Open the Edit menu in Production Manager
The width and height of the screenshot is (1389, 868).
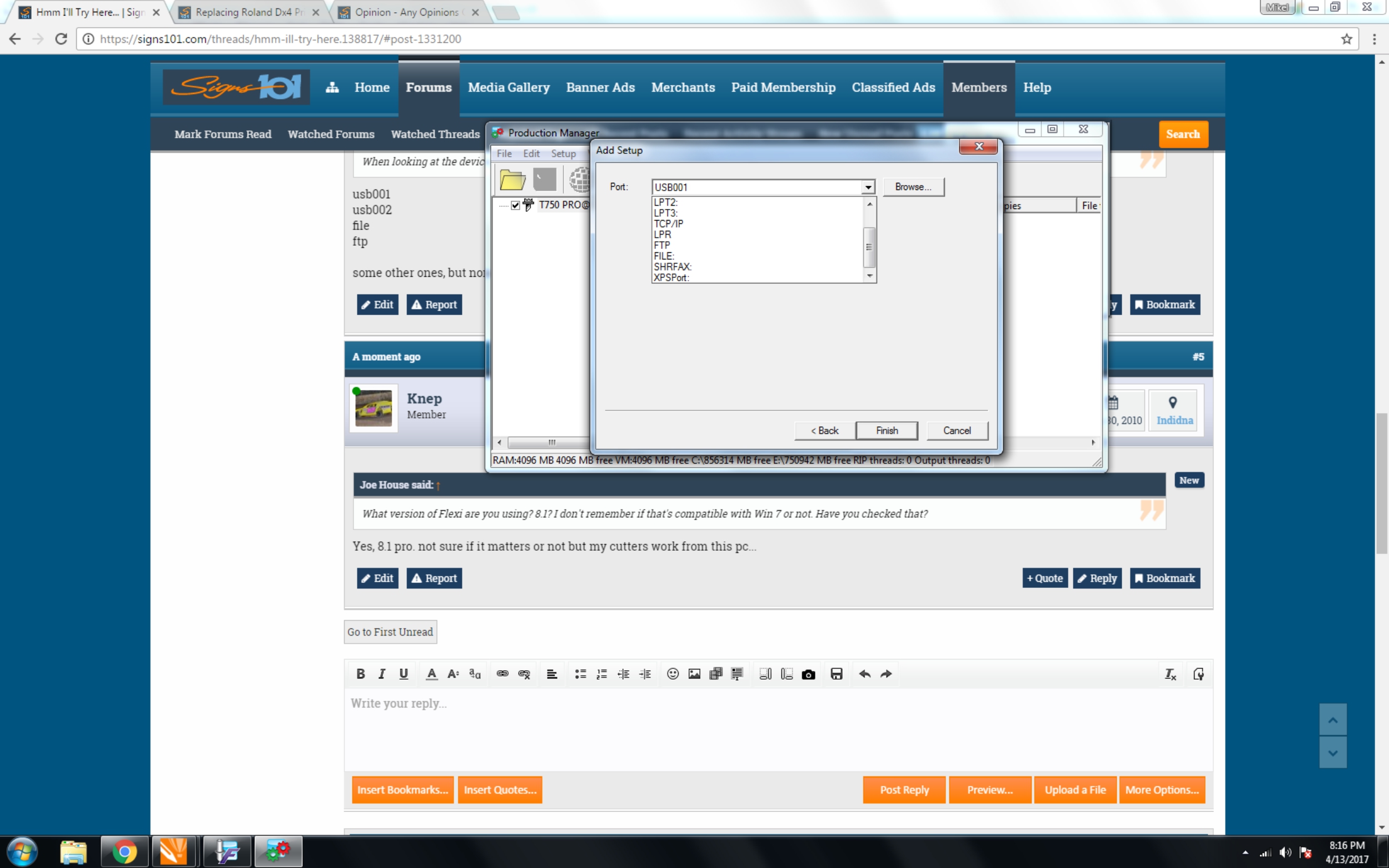pos(531,153)
